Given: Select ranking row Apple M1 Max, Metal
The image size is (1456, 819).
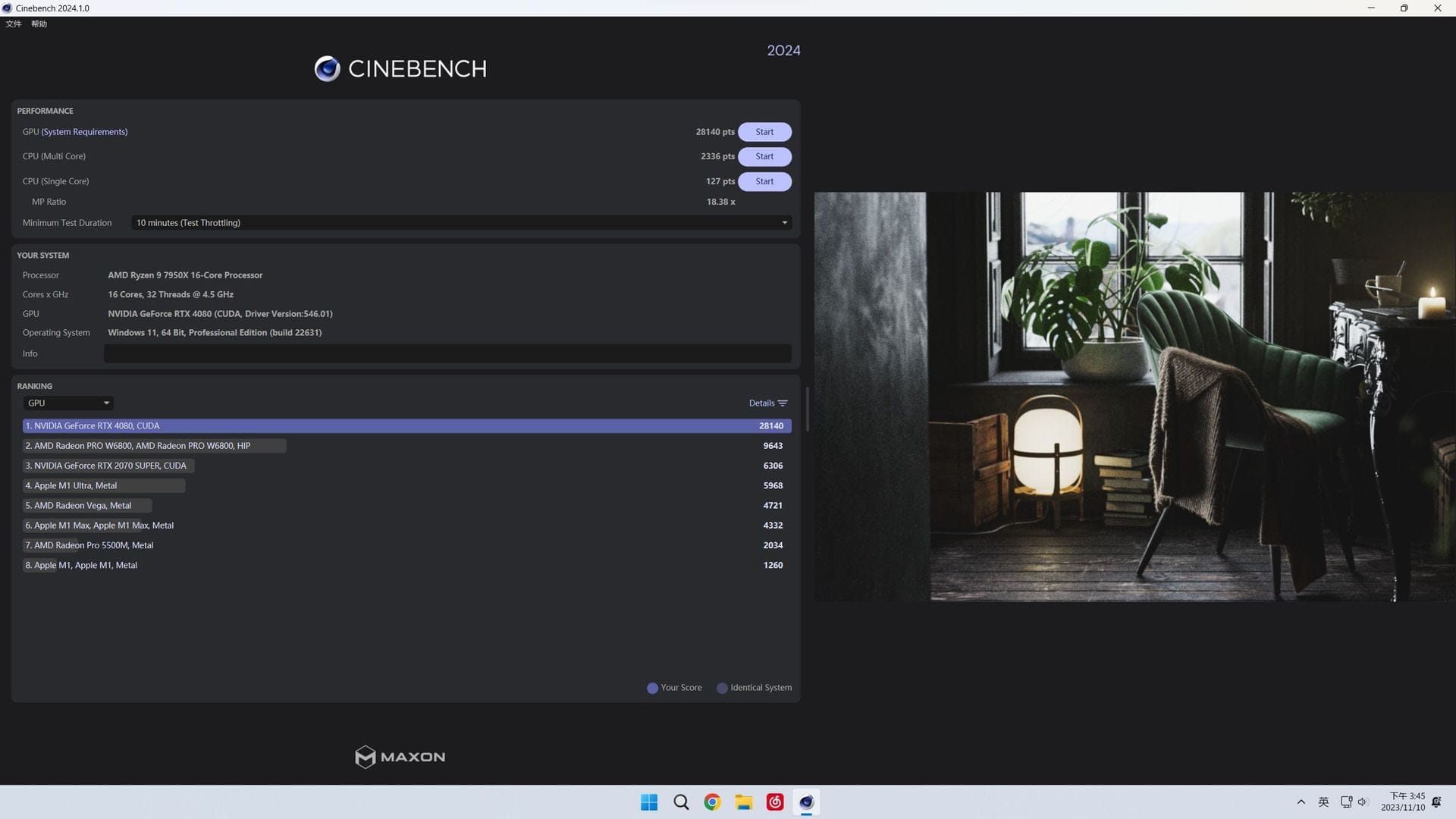Looking at the screenshot, I should 406,526.
